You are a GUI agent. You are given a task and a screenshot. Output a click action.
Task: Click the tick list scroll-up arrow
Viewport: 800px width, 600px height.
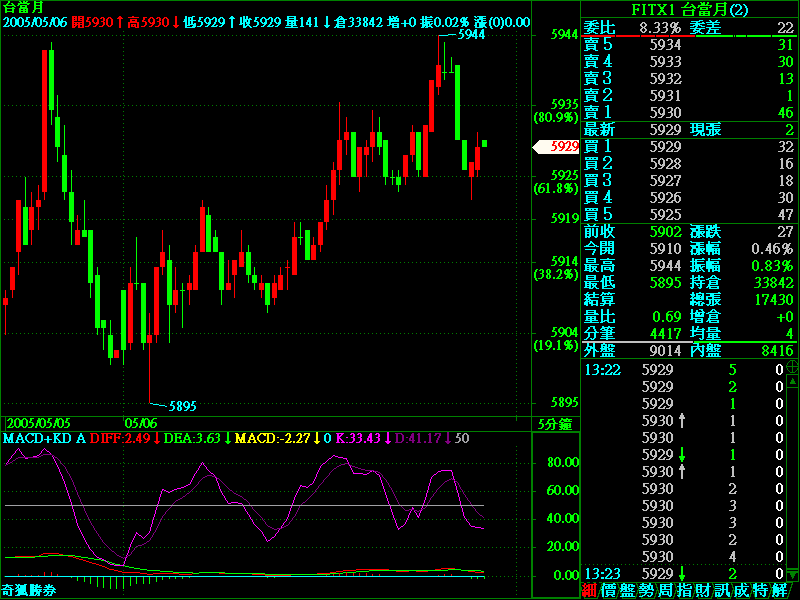tap(792, 381)
